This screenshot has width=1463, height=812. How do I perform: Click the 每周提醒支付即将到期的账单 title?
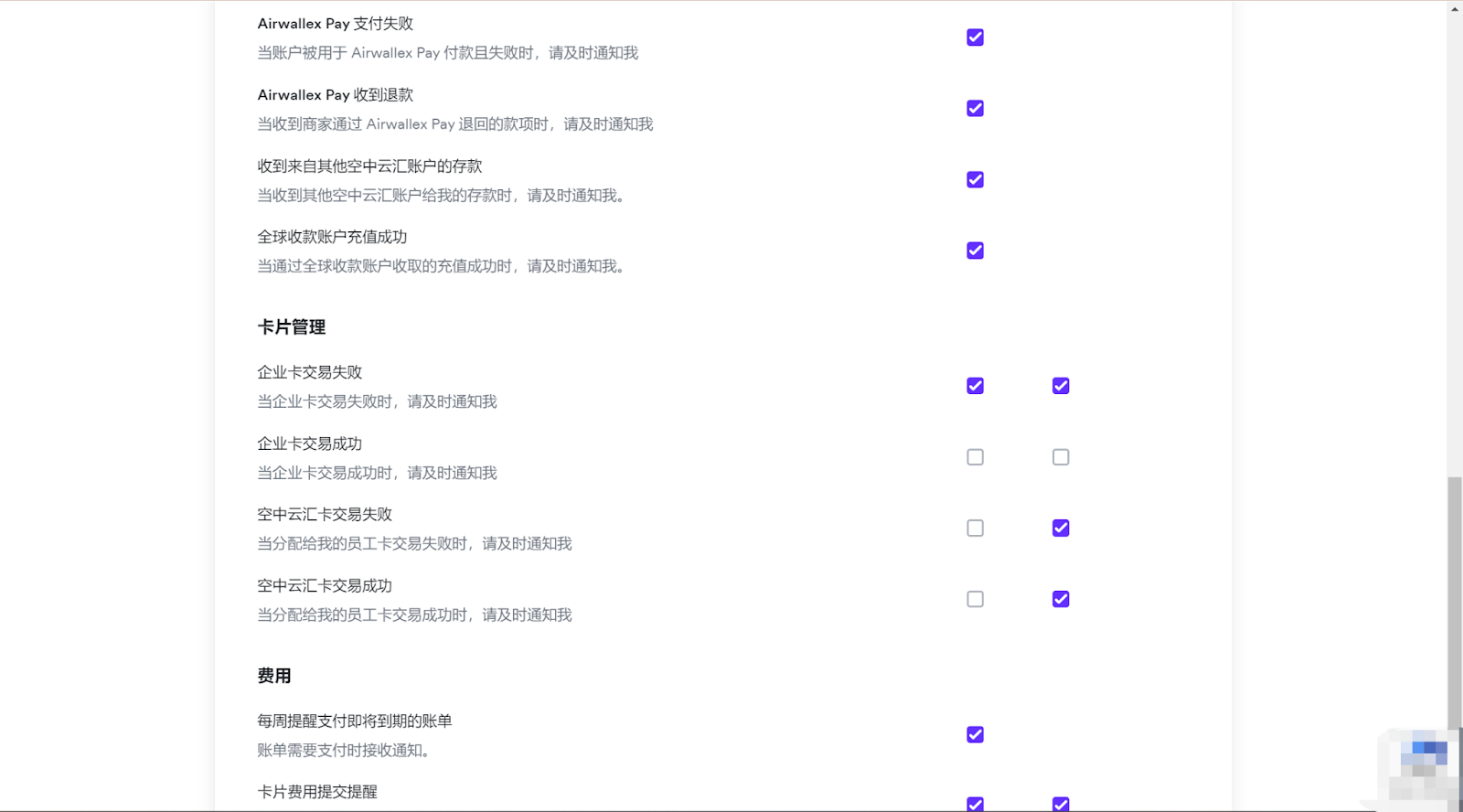point(355,721)
